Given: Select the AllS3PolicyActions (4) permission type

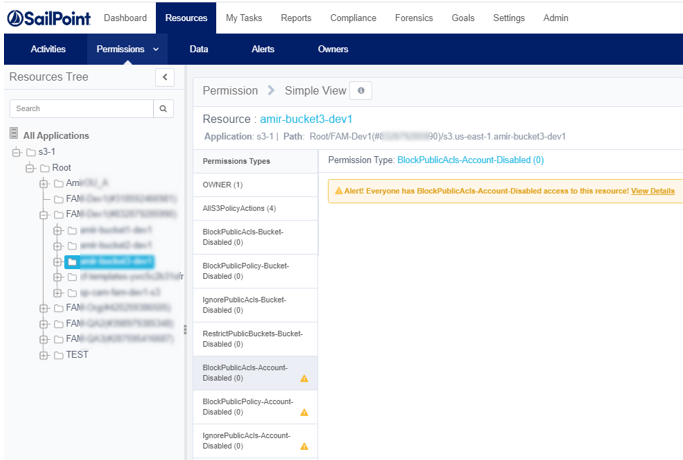Looking at the screenshot, I should [255, 209].
